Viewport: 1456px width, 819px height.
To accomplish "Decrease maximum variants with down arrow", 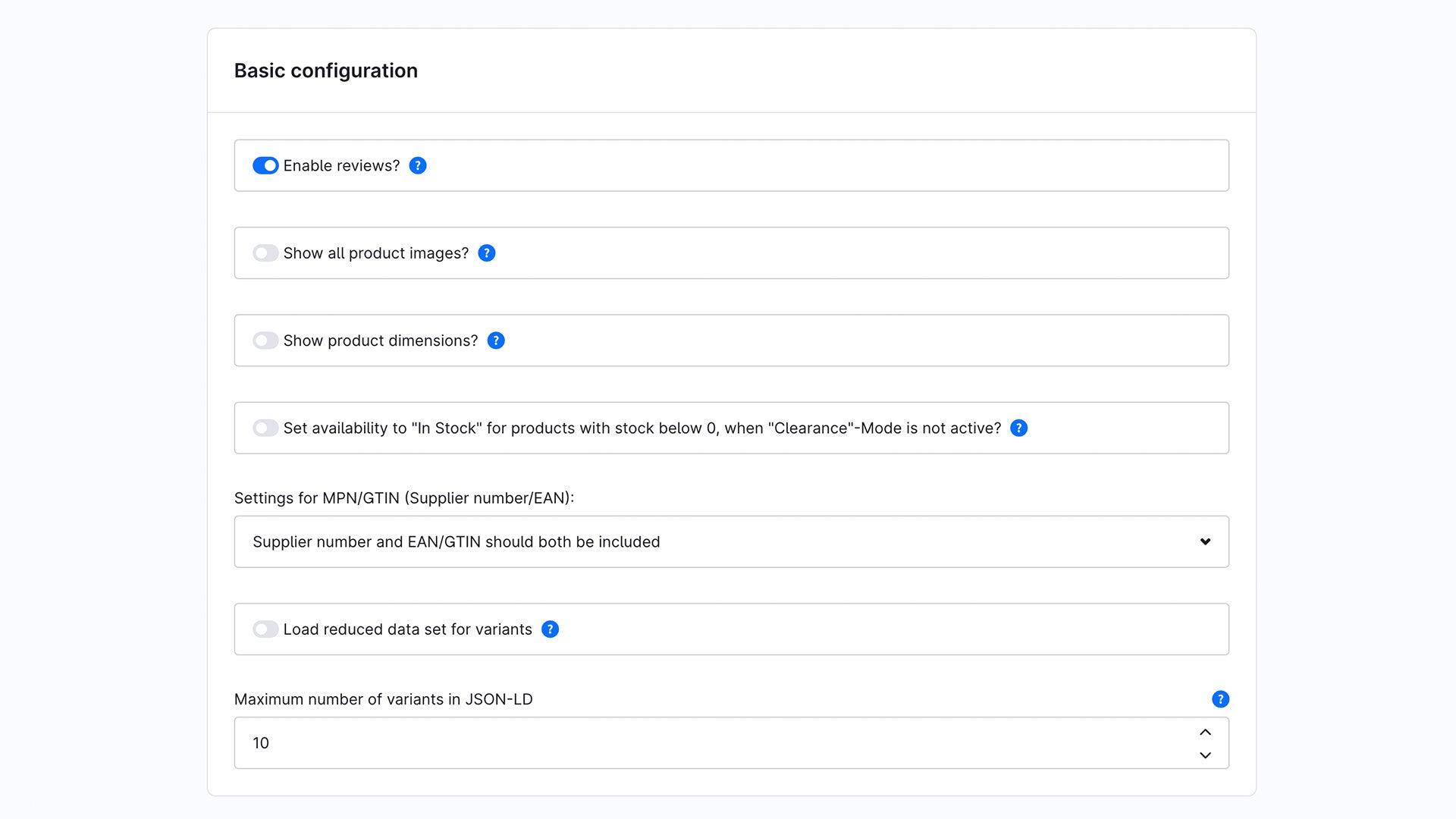I will [1205, 755].
